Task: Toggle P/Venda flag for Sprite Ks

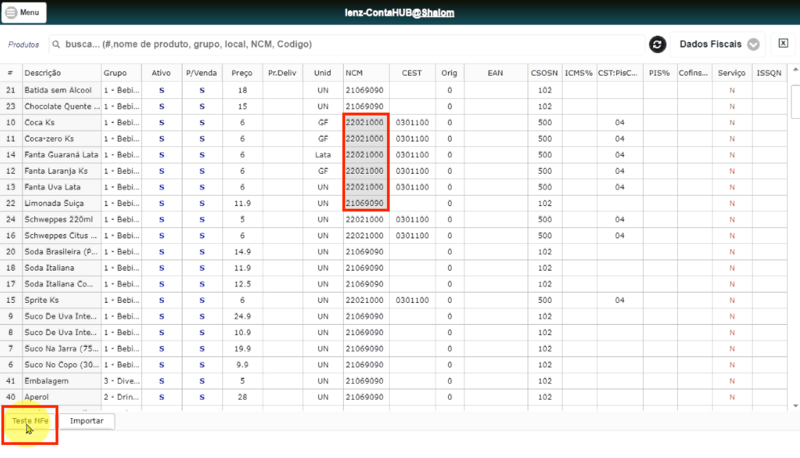Action: click(x=202, y=300)
